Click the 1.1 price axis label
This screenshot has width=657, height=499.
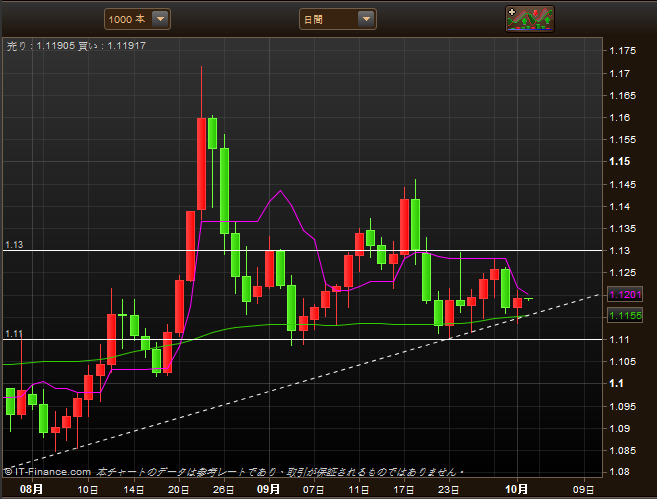click(616, 383)
